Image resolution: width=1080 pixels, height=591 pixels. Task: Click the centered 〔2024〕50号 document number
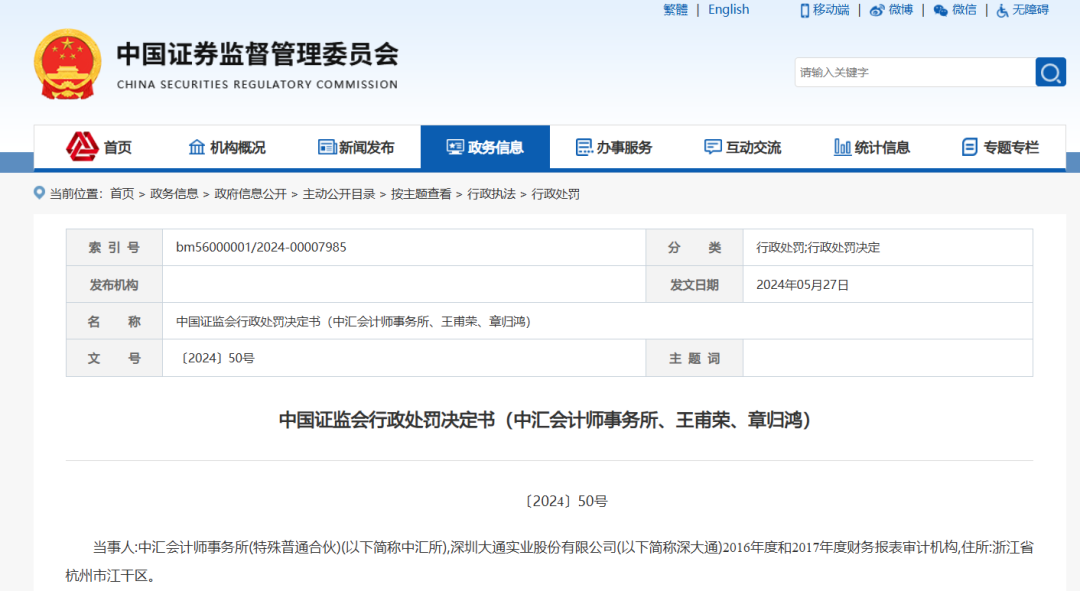click(x=565, y=501)
